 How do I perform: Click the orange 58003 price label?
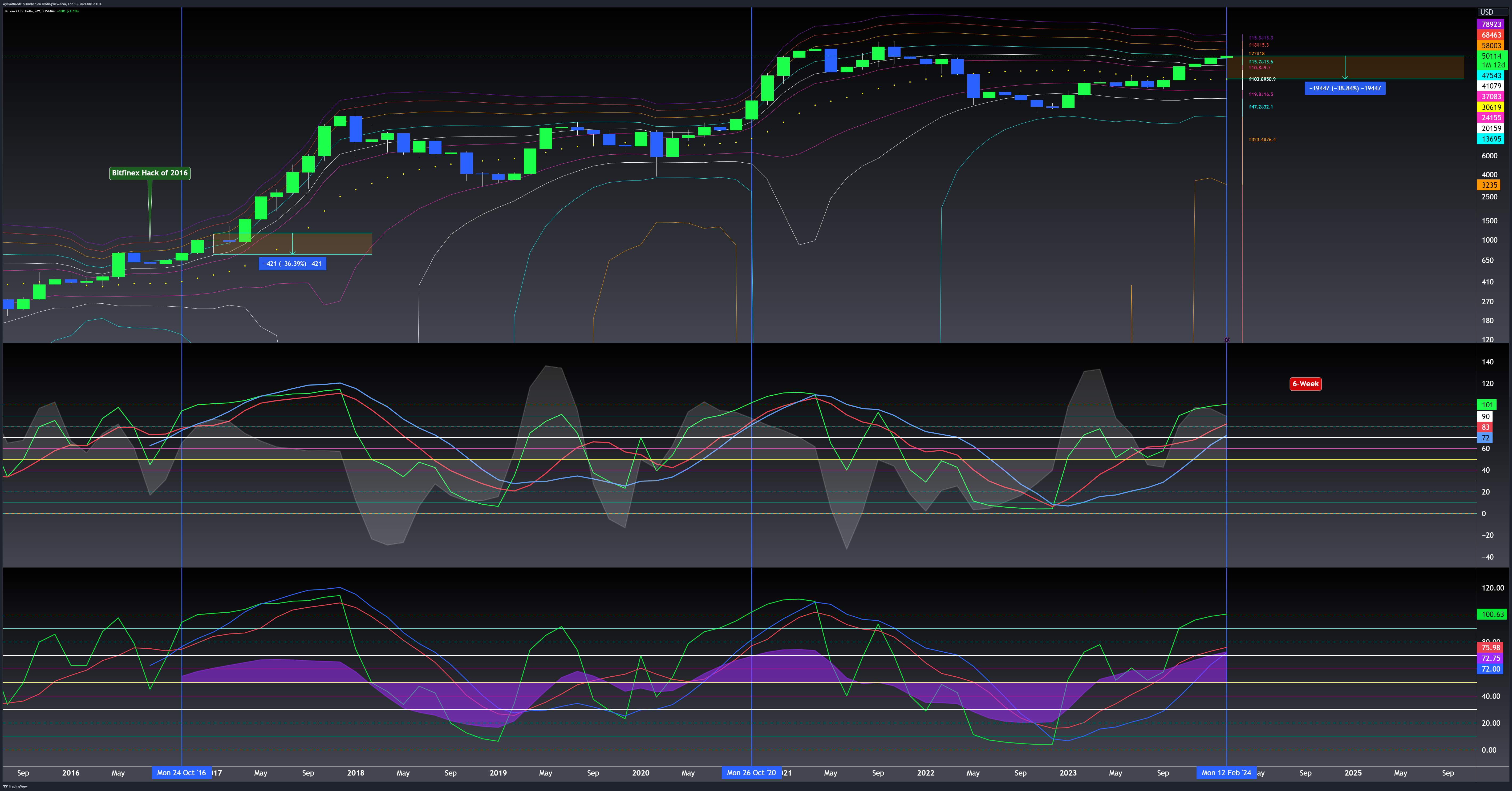click(1491, 46)
